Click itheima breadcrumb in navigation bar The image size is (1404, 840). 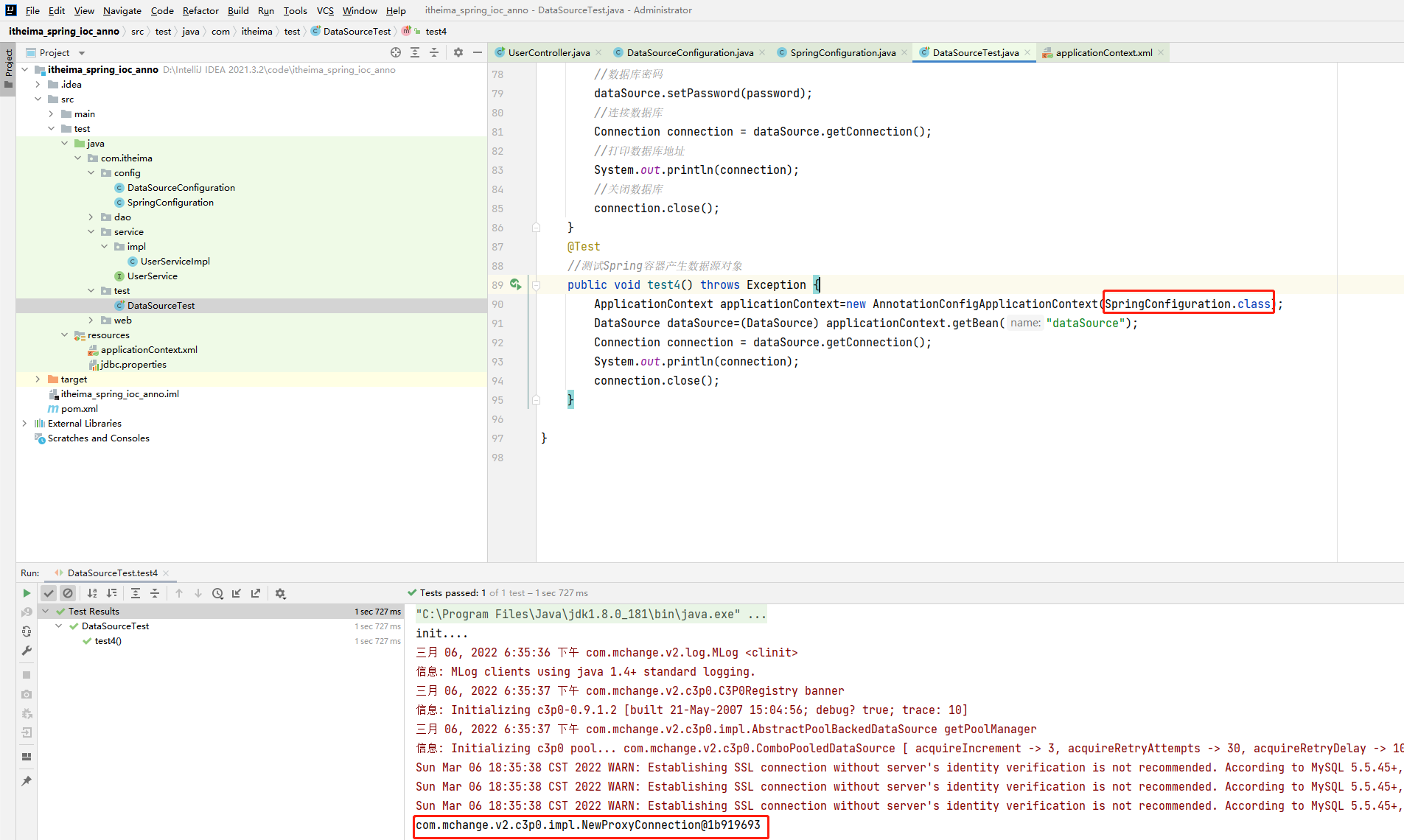256,31
